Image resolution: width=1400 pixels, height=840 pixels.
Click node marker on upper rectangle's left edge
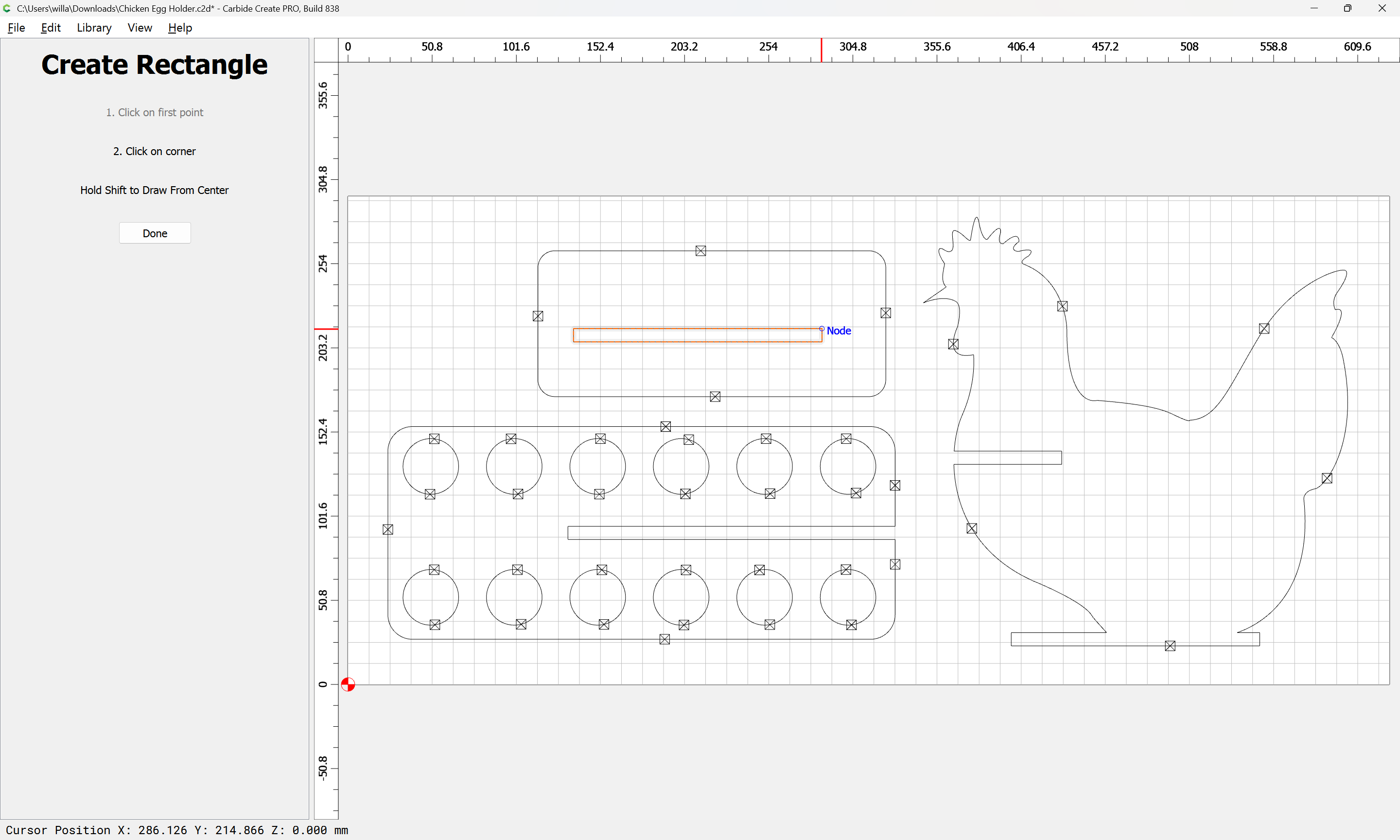coord(538,316)
